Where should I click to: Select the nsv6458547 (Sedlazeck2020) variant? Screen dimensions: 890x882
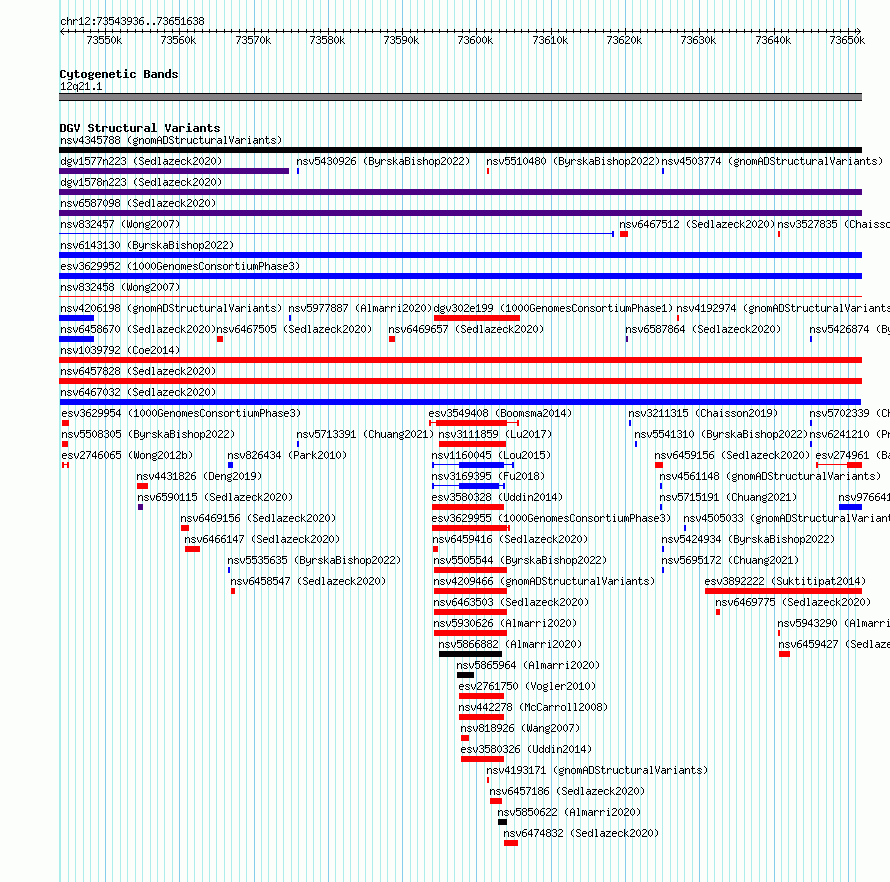click(308, 581)
